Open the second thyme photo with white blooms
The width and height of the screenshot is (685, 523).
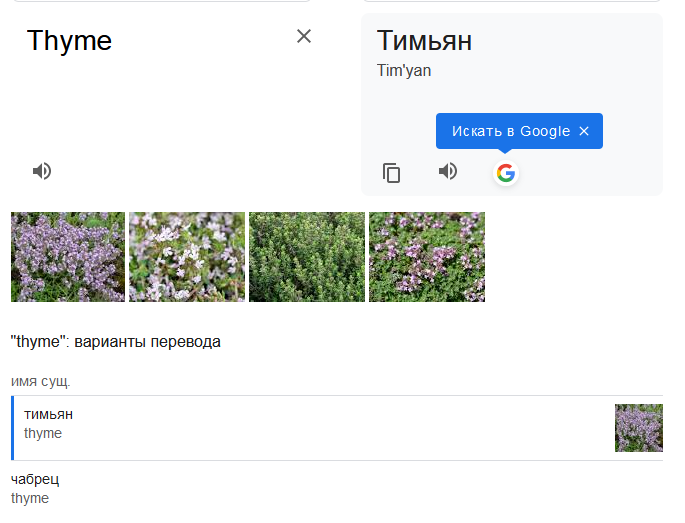tap(187, 257)
